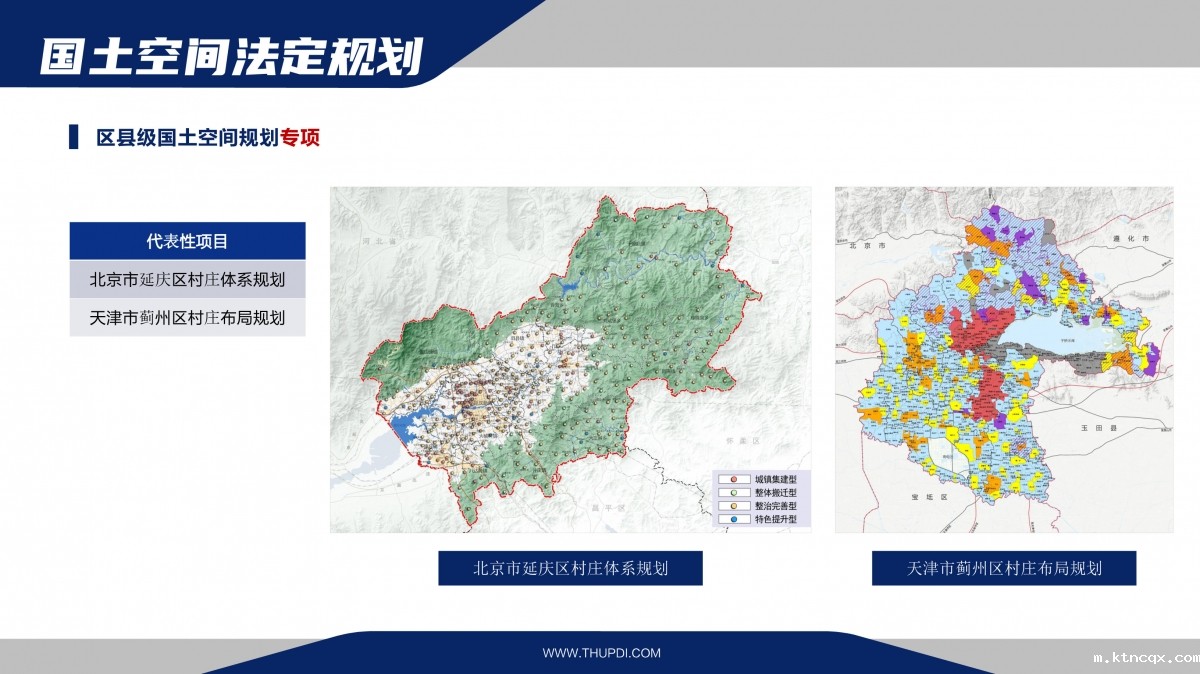Click the green 整体搬迁型 legend marker
The image size is (1200, 674).
pos(732,493)
